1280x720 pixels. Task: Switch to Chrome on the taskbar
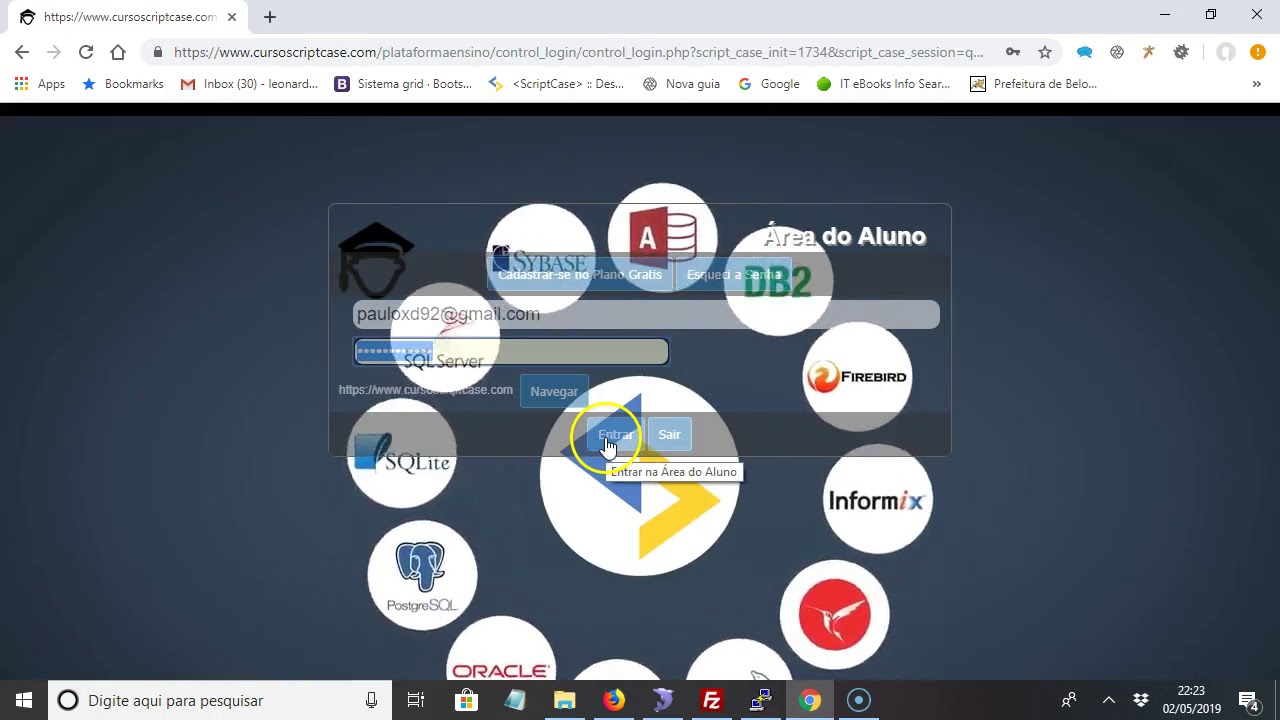[810, 700]
